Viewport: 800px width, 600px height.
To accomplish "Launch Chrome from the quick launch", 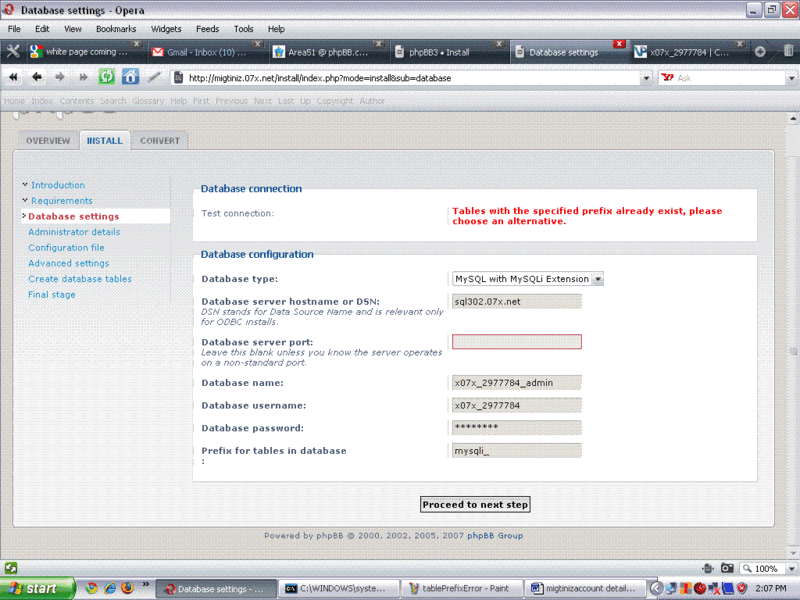I will point(91,588).
